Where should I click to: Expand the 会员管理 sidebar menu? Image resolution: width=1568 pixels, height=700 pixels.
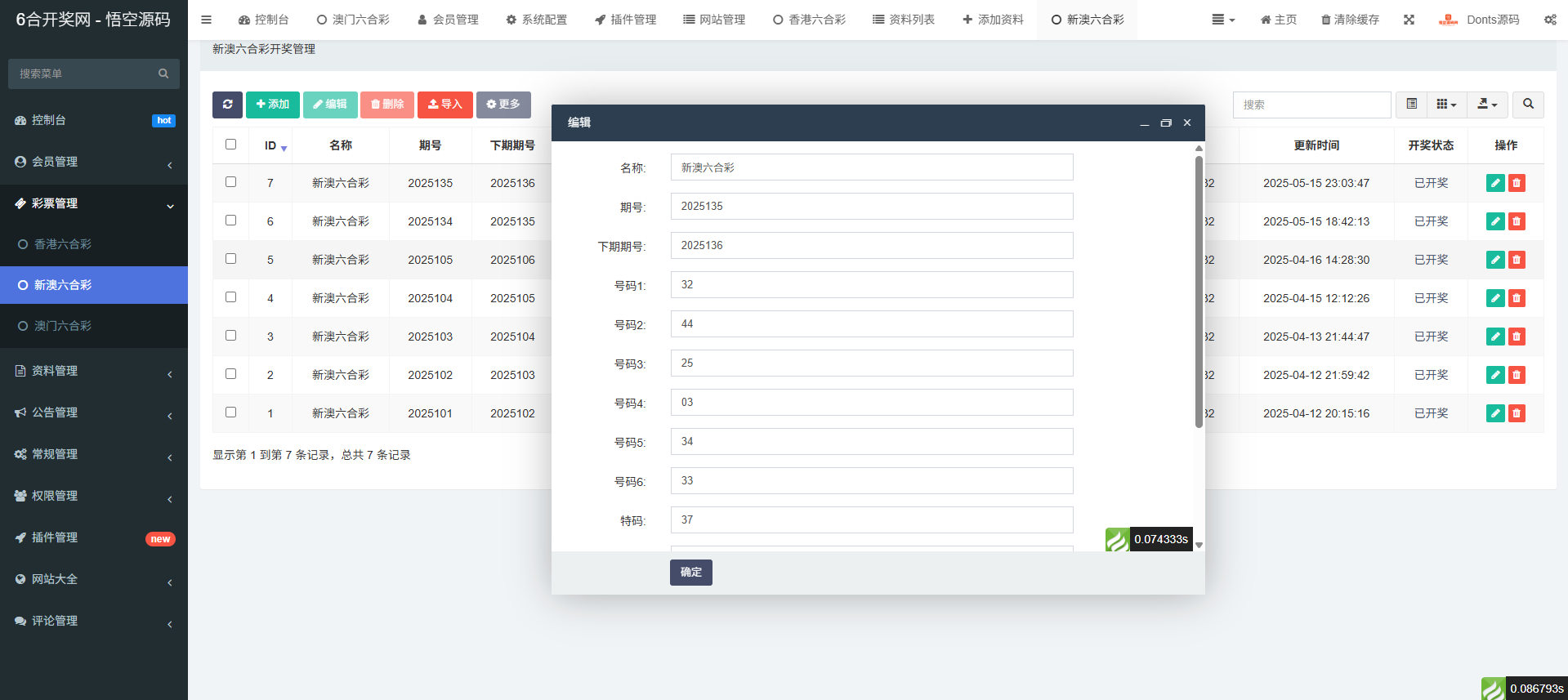pos(94,162)
